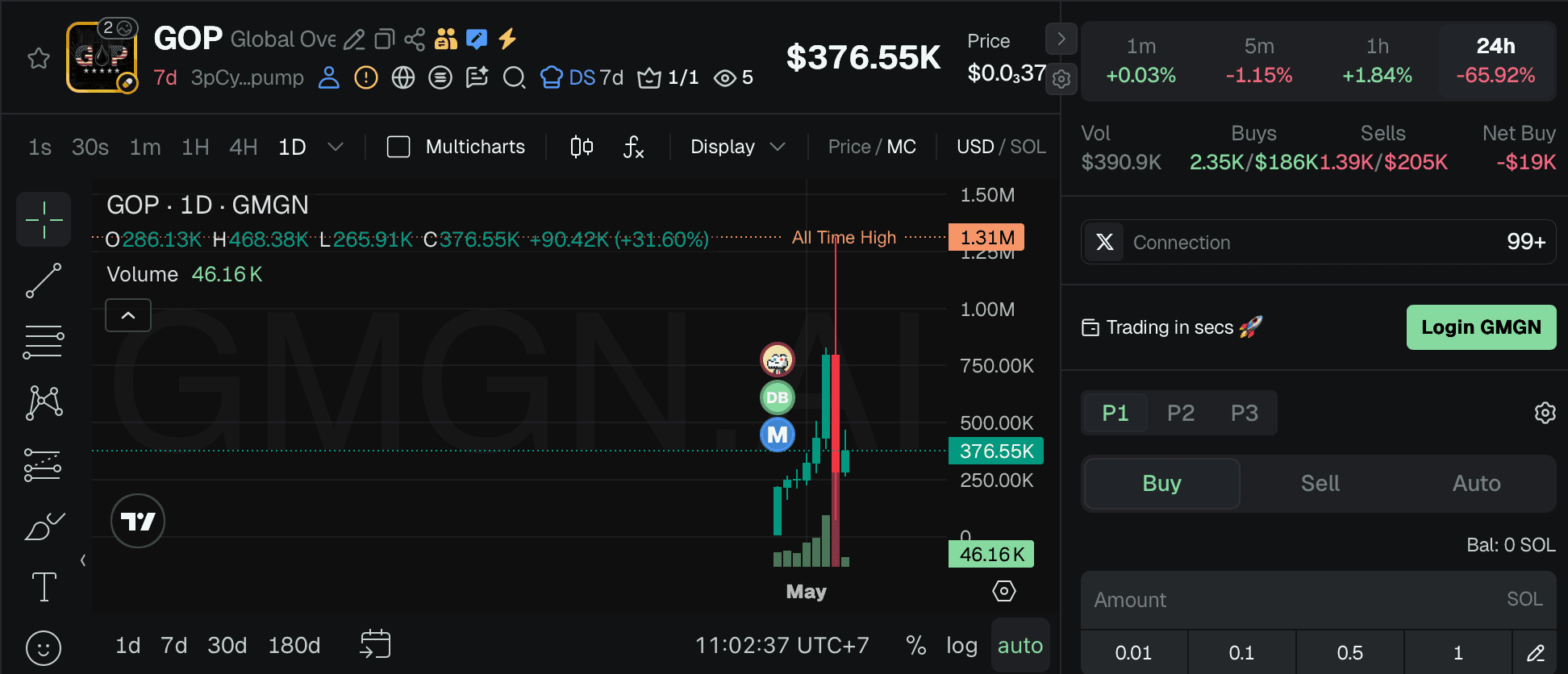Toggle auto scale mode
This screenshot has width=1568, height=674.
click(x=1020, y=646)
